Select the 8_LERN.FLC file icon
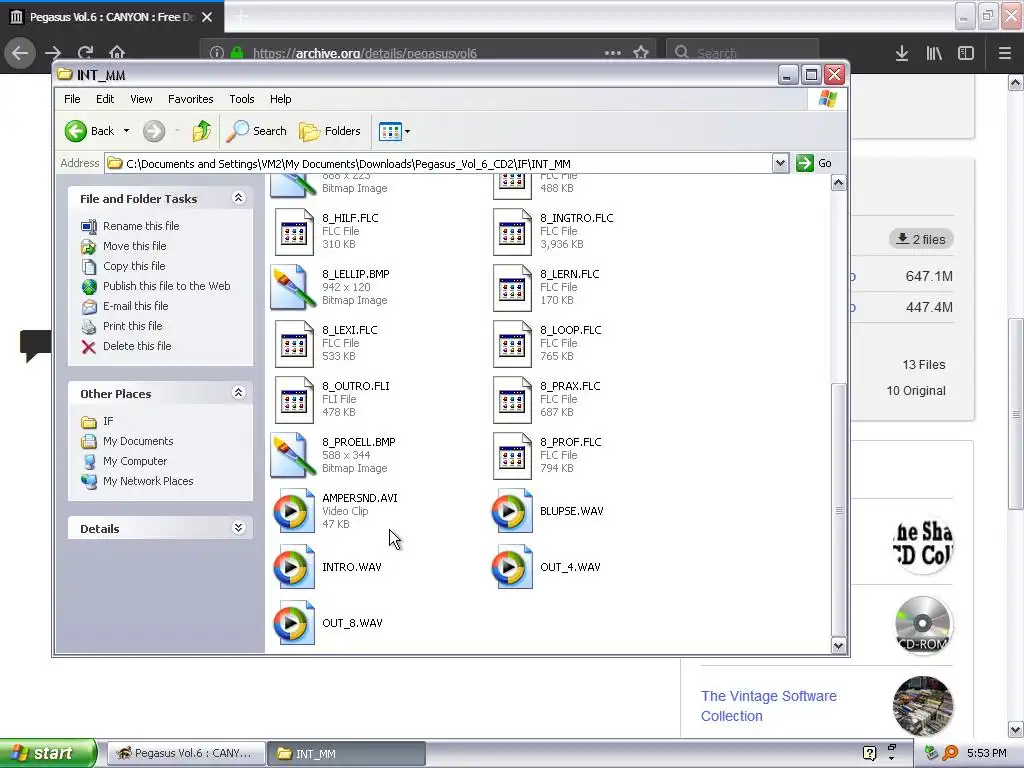1024x768 pixels. (x=512, y=288)
